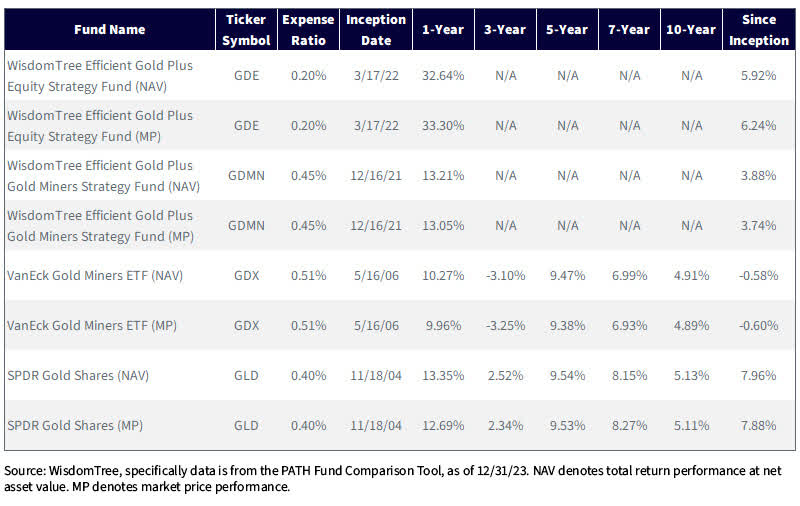Screen dimensions: 800x506
Task: Click the 32.64% 1-Year return cell
Action: [x=443, y=74]
